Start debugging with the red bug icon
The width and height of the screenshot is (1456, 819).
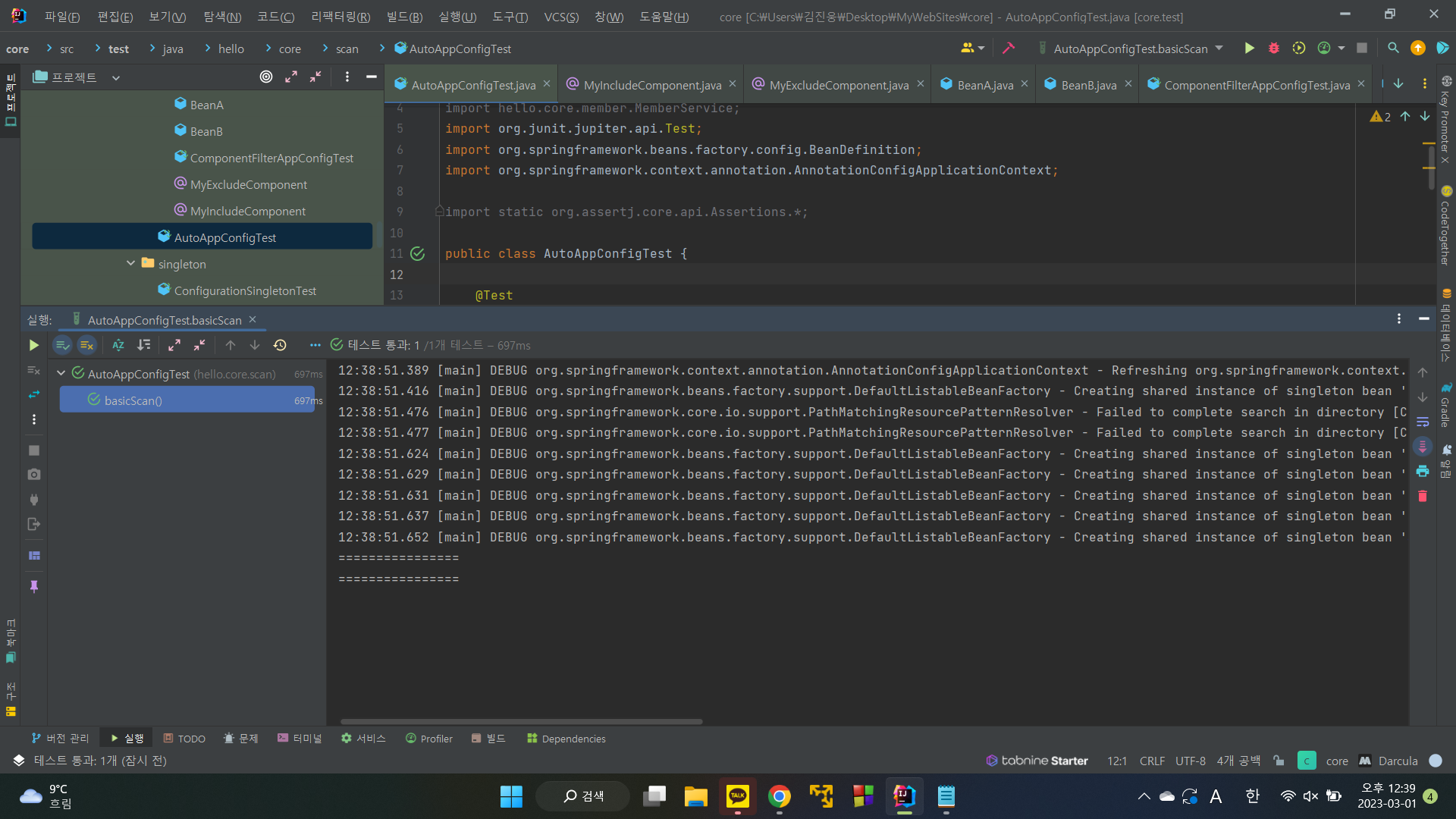(1274, 48)
